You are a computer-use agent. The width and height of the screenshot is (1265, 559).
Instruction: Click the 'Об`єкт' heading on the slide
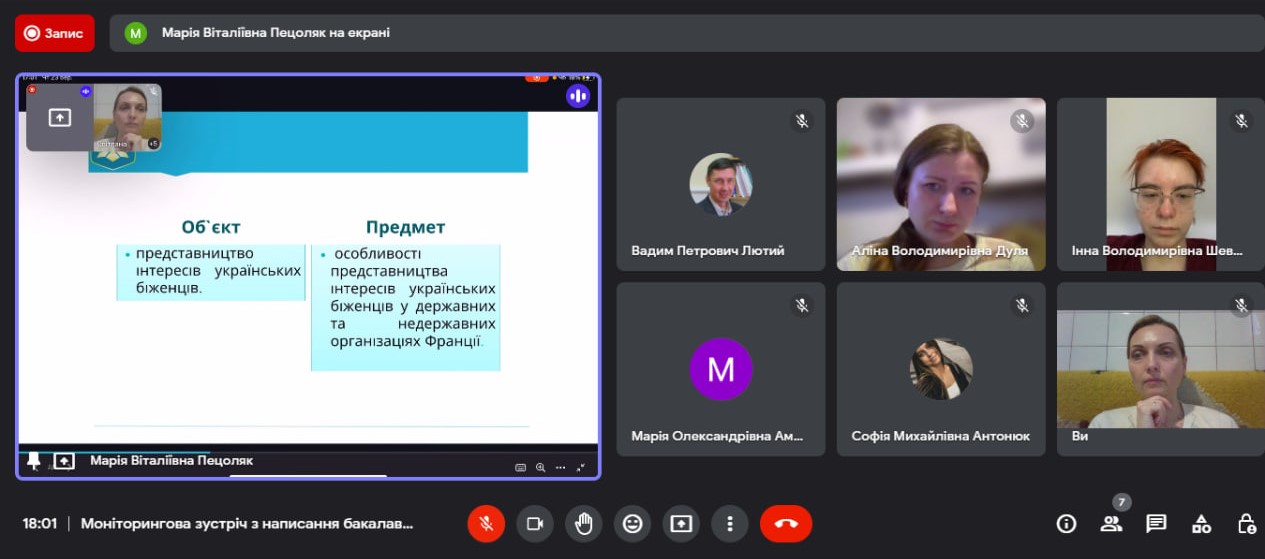(211, 227)
